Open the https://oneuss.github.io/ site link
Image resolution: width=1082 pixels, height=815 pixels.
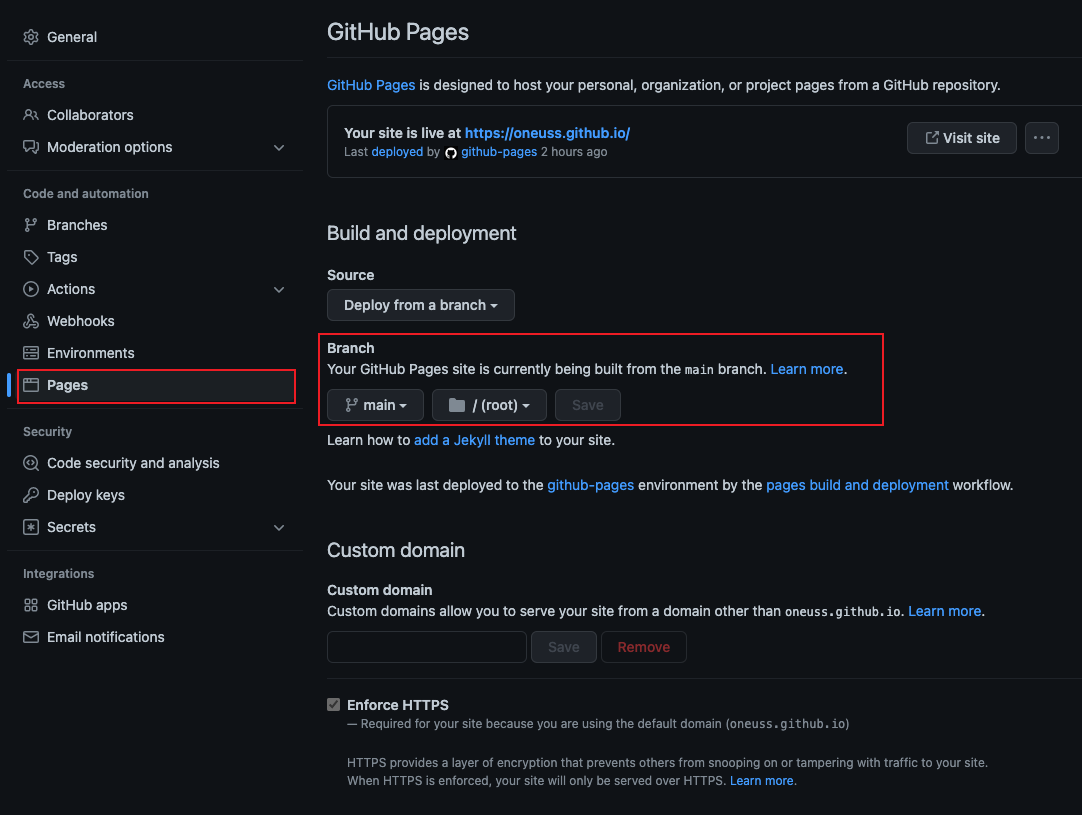[547, 133]
